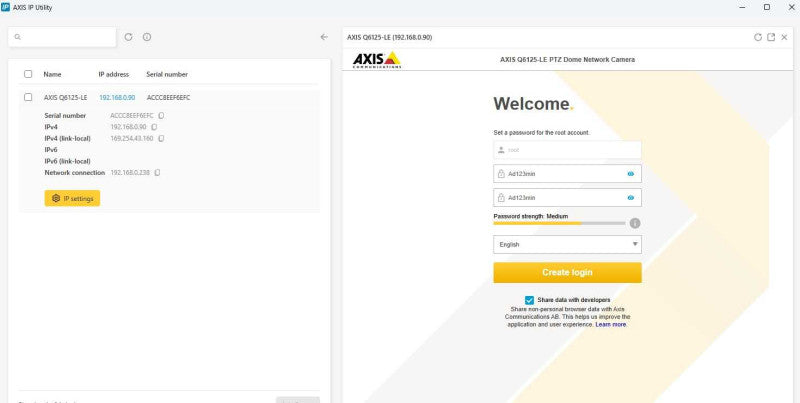Select the AXIS Q6125-LE device name

click(65, 97)
